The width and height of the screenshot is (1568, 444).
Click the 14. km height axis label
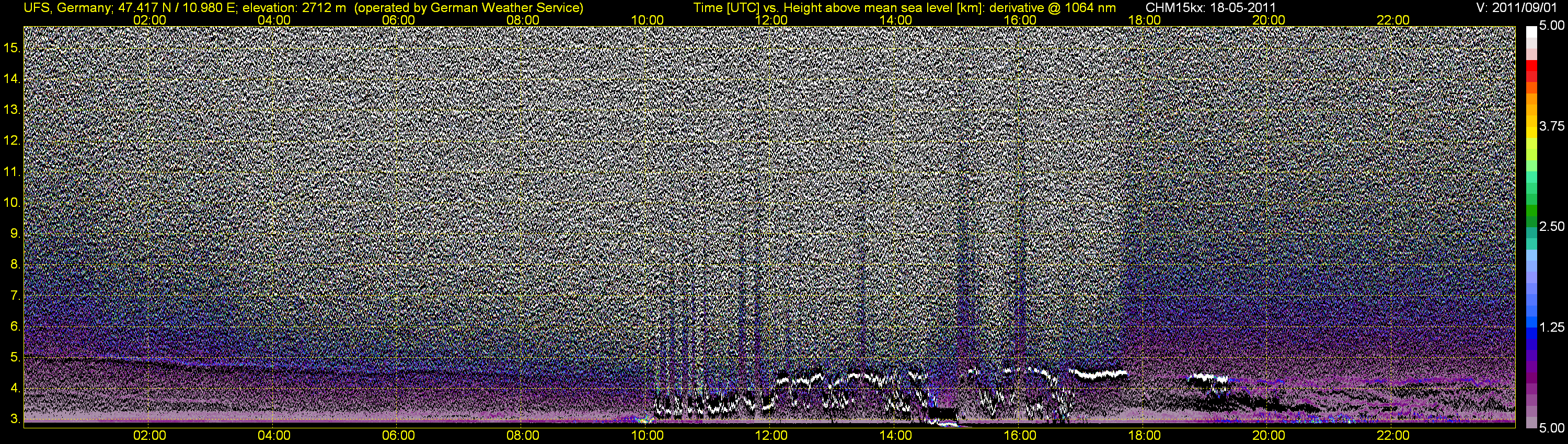coord(12,78)
